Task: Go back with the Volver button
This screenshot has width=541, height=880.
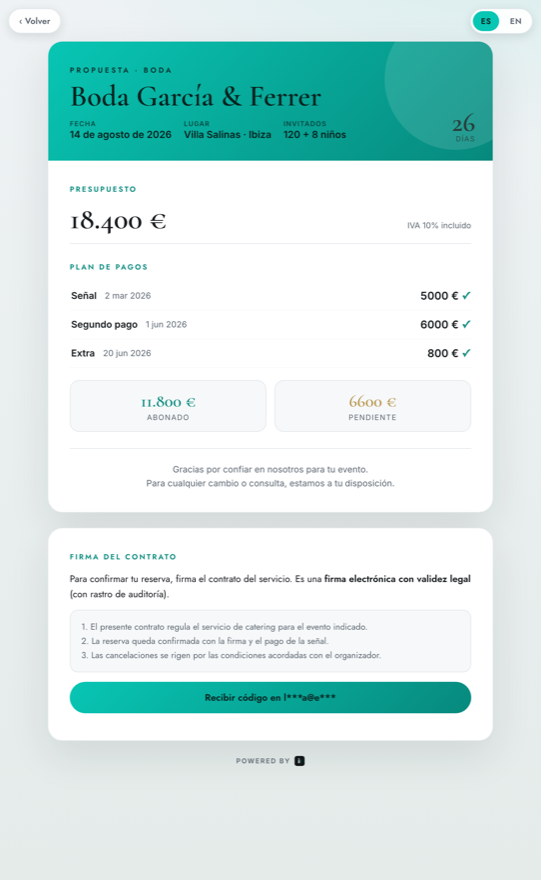Action: coord(35,21)
